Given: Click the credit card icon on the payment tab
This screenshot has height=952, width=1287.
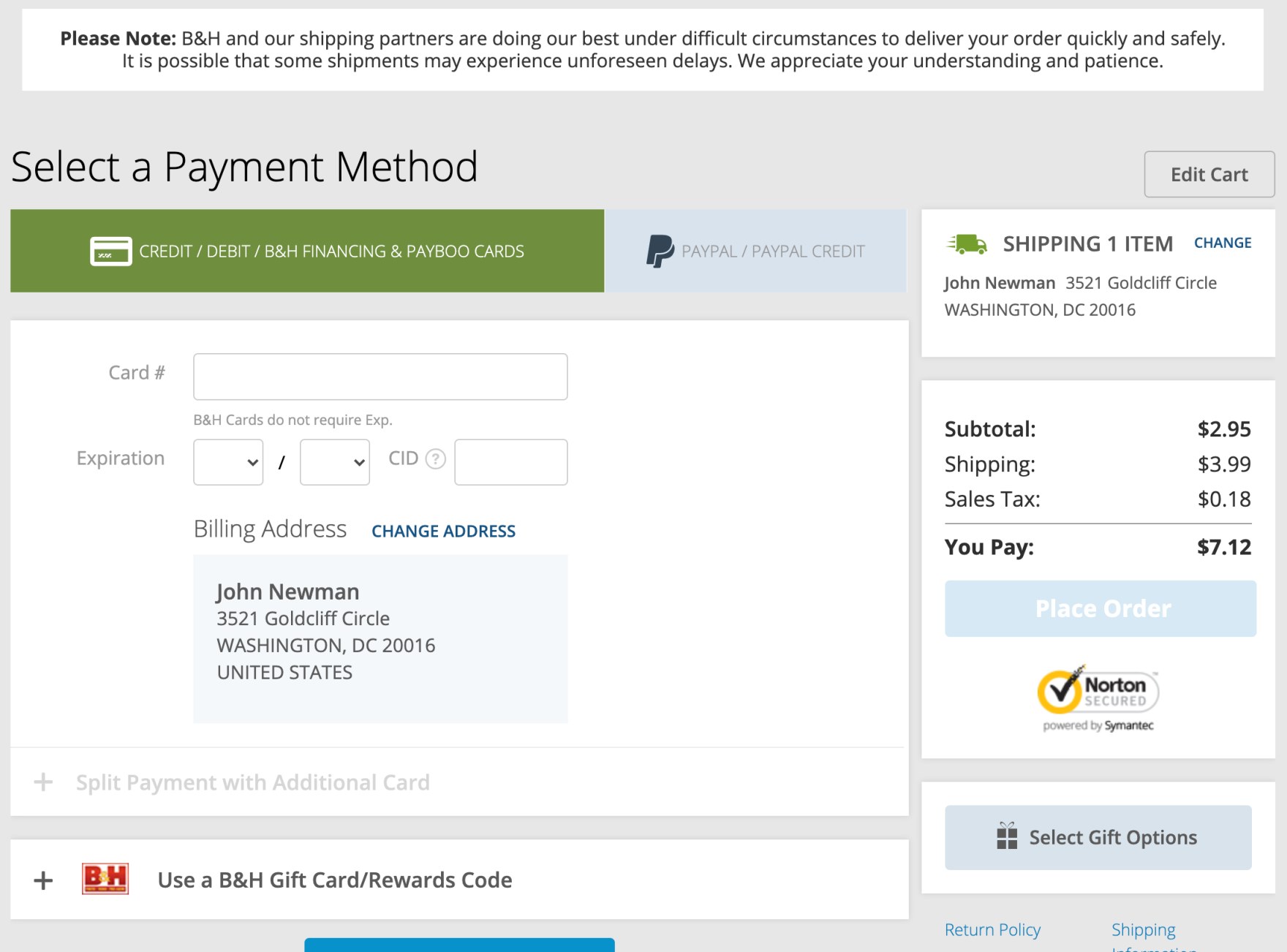Looking at the screenshot, I should point(110,251).
